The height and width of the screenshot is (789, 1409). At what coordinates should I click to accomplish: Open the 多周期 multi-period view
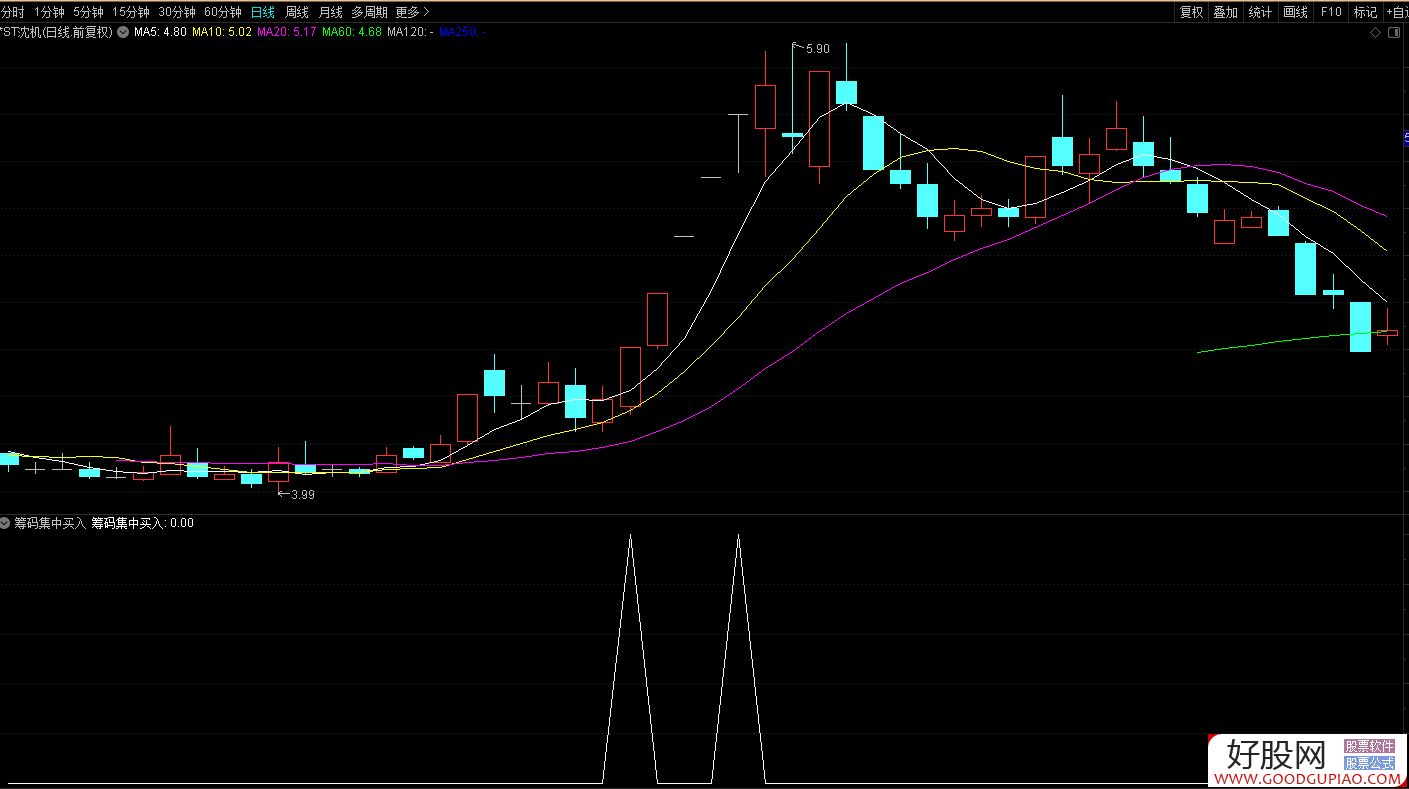(369, 12)
